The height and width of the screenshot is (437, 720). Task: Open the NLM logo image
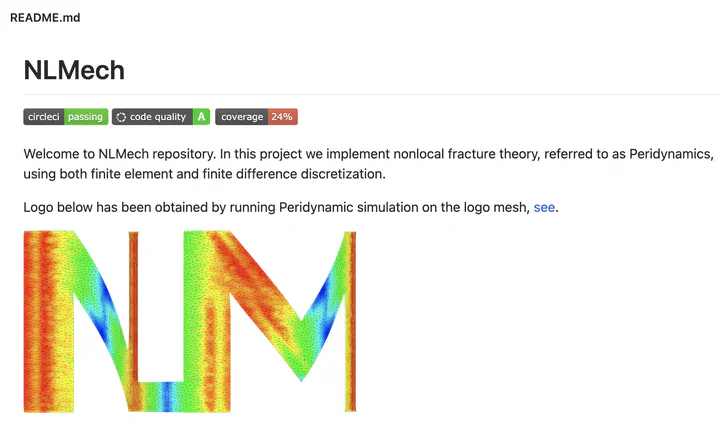pyautogui.click(x=190, y=321)
